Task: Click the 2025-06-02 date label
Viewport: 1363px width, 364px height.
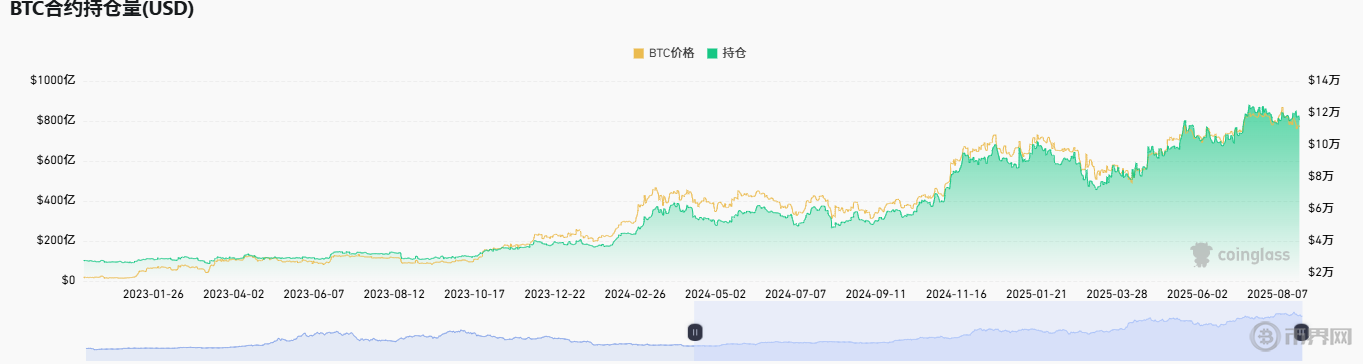Action: [1198, 295]
